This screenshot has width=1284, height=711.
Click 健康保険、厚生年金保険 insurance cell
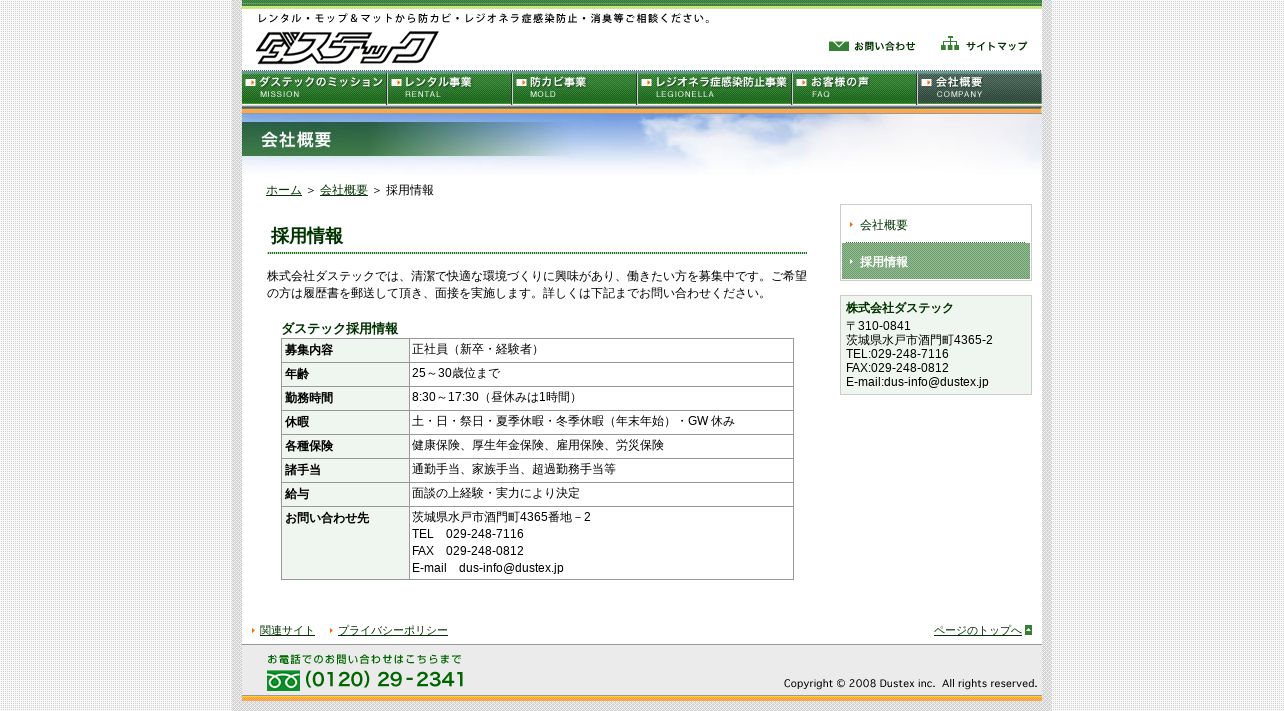coord(601,446)
